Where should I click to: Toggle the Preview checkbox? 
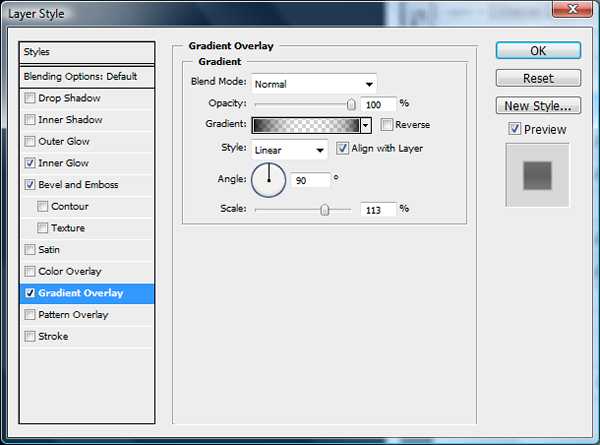point(515,129)
